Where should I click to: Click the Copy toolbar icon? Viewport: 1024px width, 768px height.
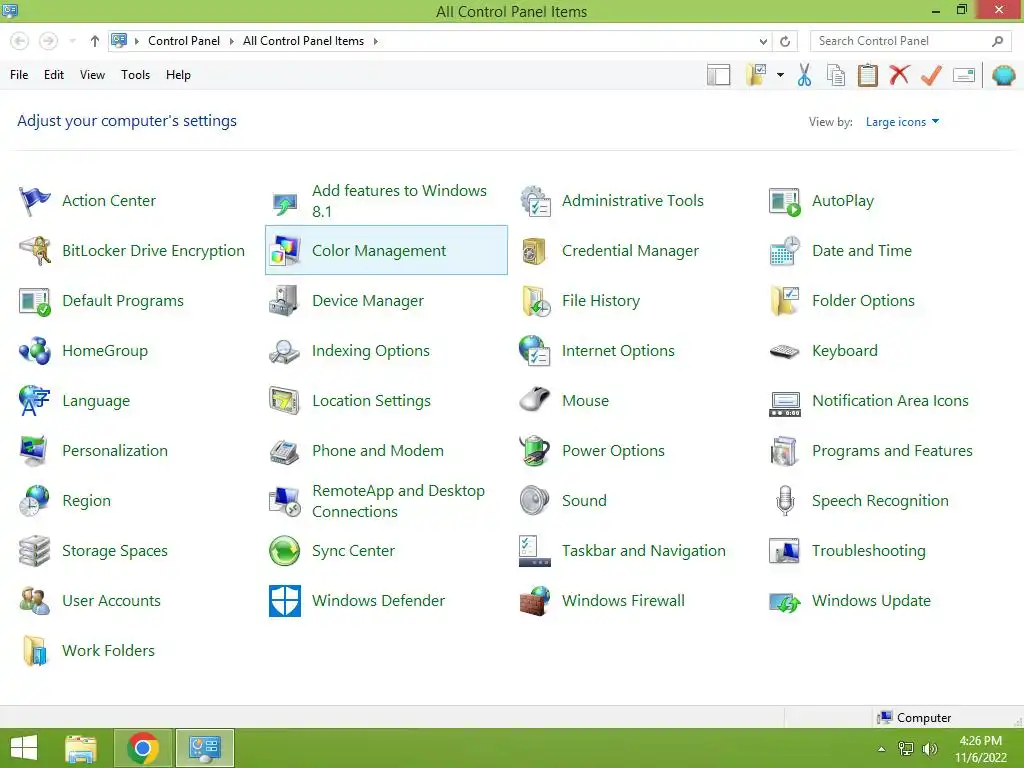[x=836, y=75]
